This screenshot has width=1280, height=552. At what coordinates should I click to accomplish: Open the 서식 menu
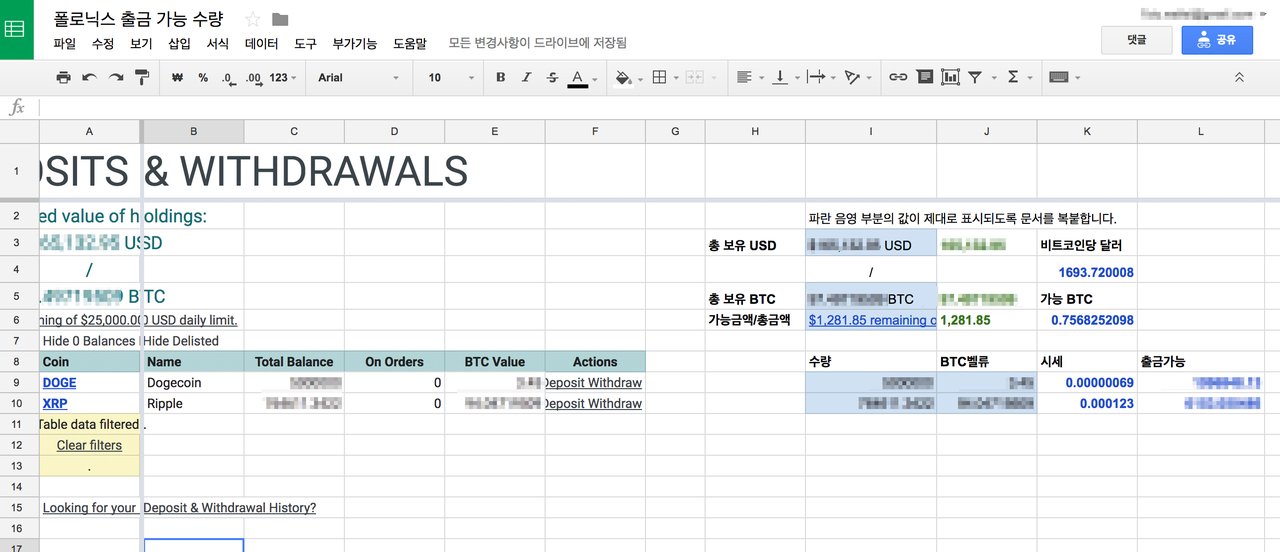click(218, 43)
